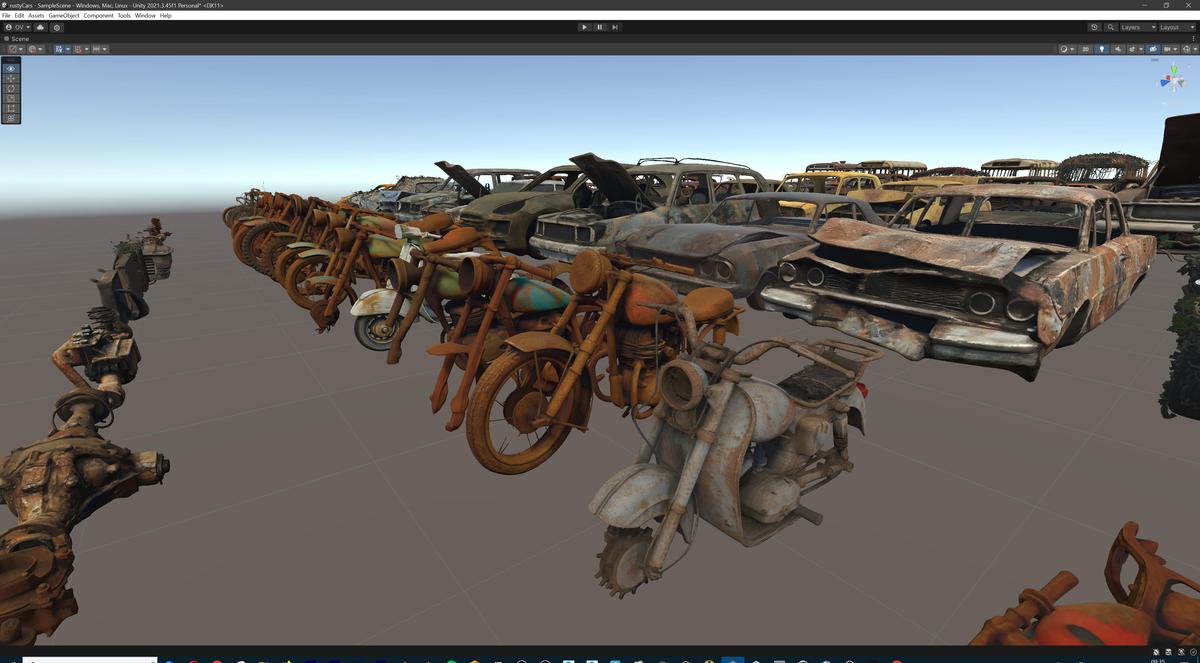
Task: Select the Move tool
Action: 10,78
